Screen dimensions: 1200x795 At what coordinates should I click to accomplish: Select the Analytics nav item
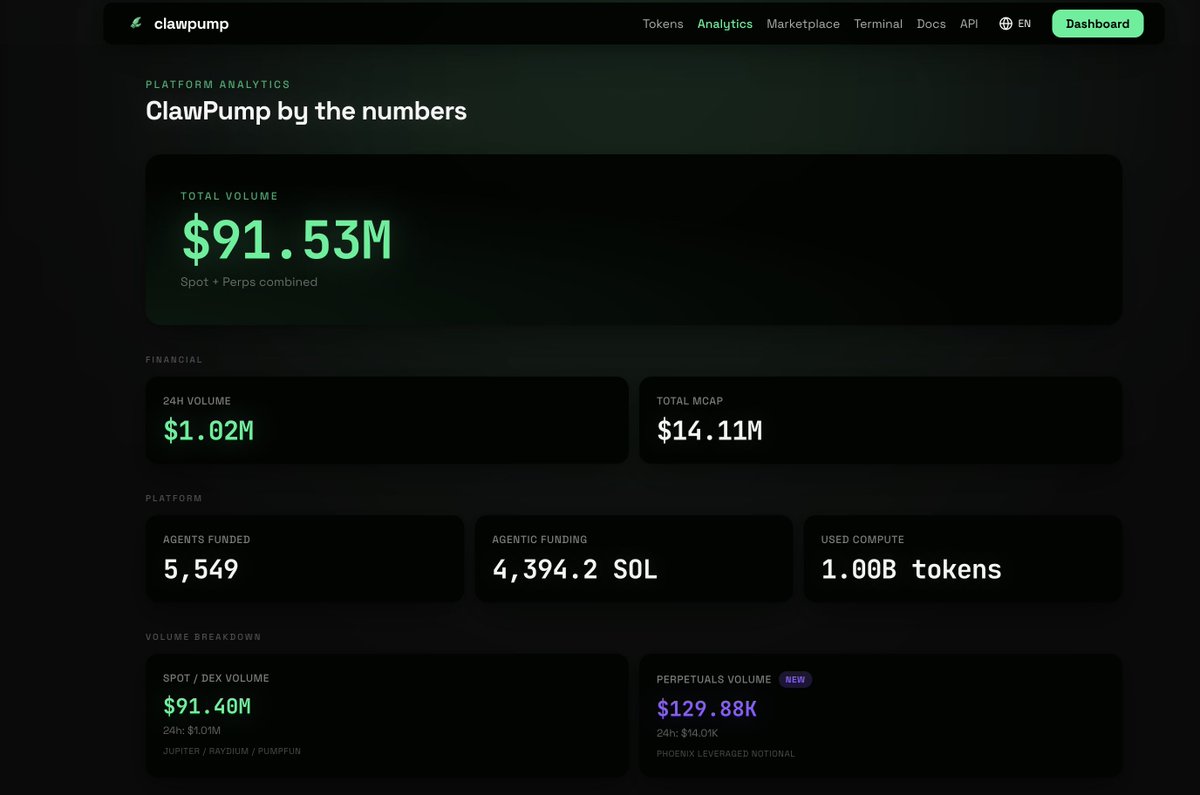(725, 24)
